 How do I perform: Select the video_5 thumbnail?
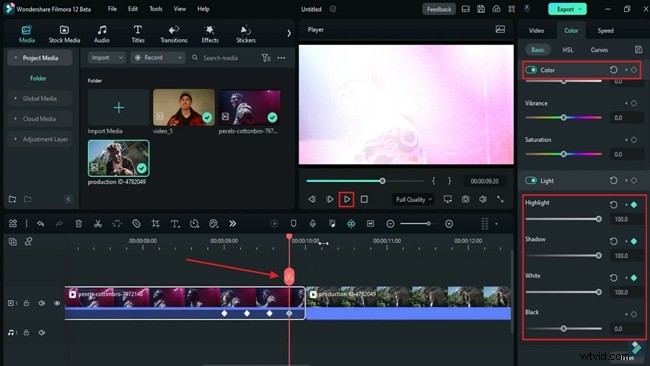click(x=184, y=107)
